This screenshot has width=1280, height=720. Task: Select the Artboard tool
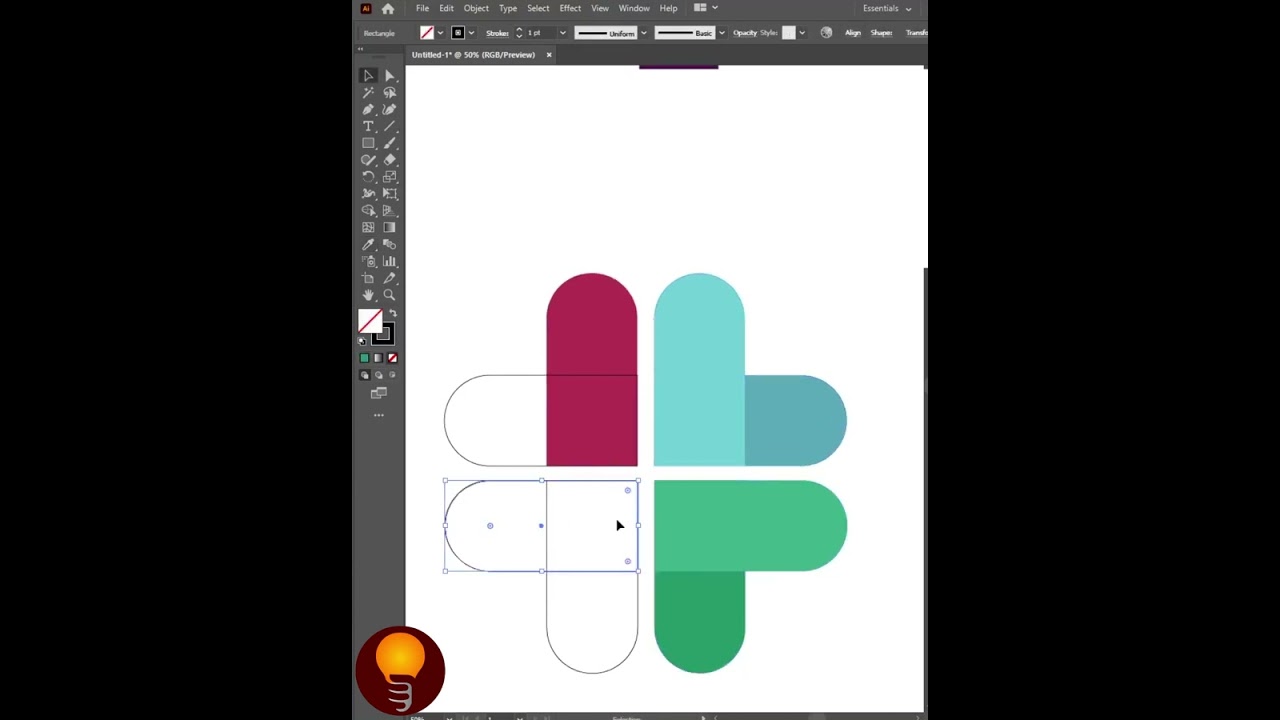pos(368,279)
